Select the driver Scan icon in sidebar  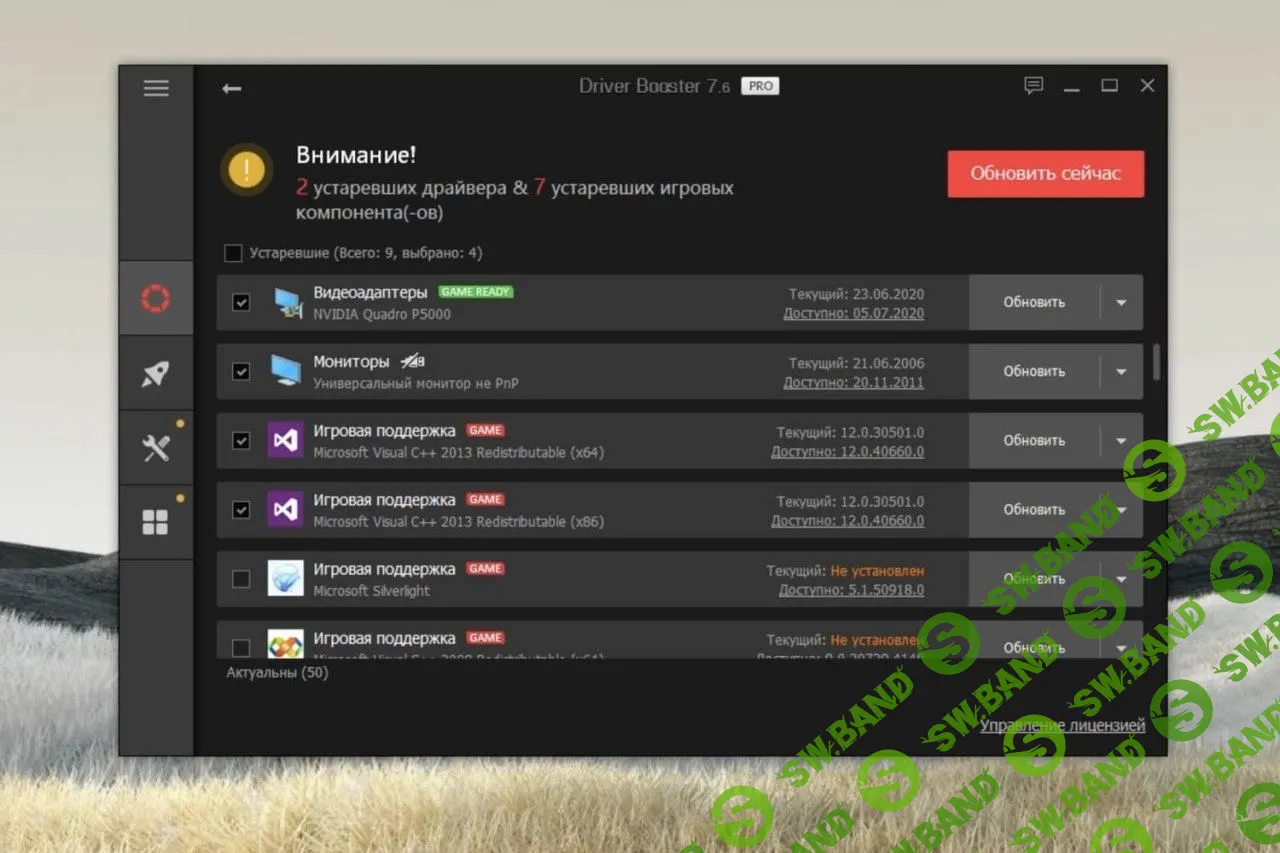click(156, 297)
